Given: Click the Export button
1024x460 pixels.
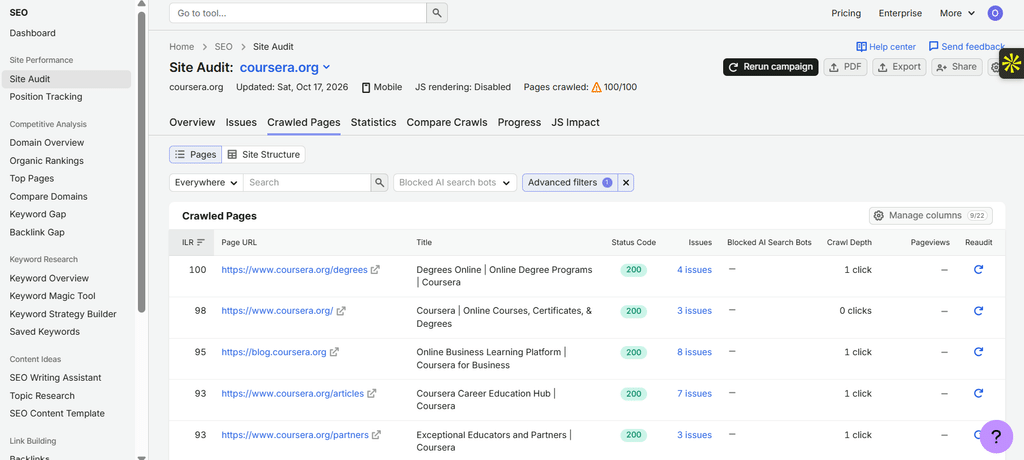Looking at the screenshot, I should [x=899, y=67].
